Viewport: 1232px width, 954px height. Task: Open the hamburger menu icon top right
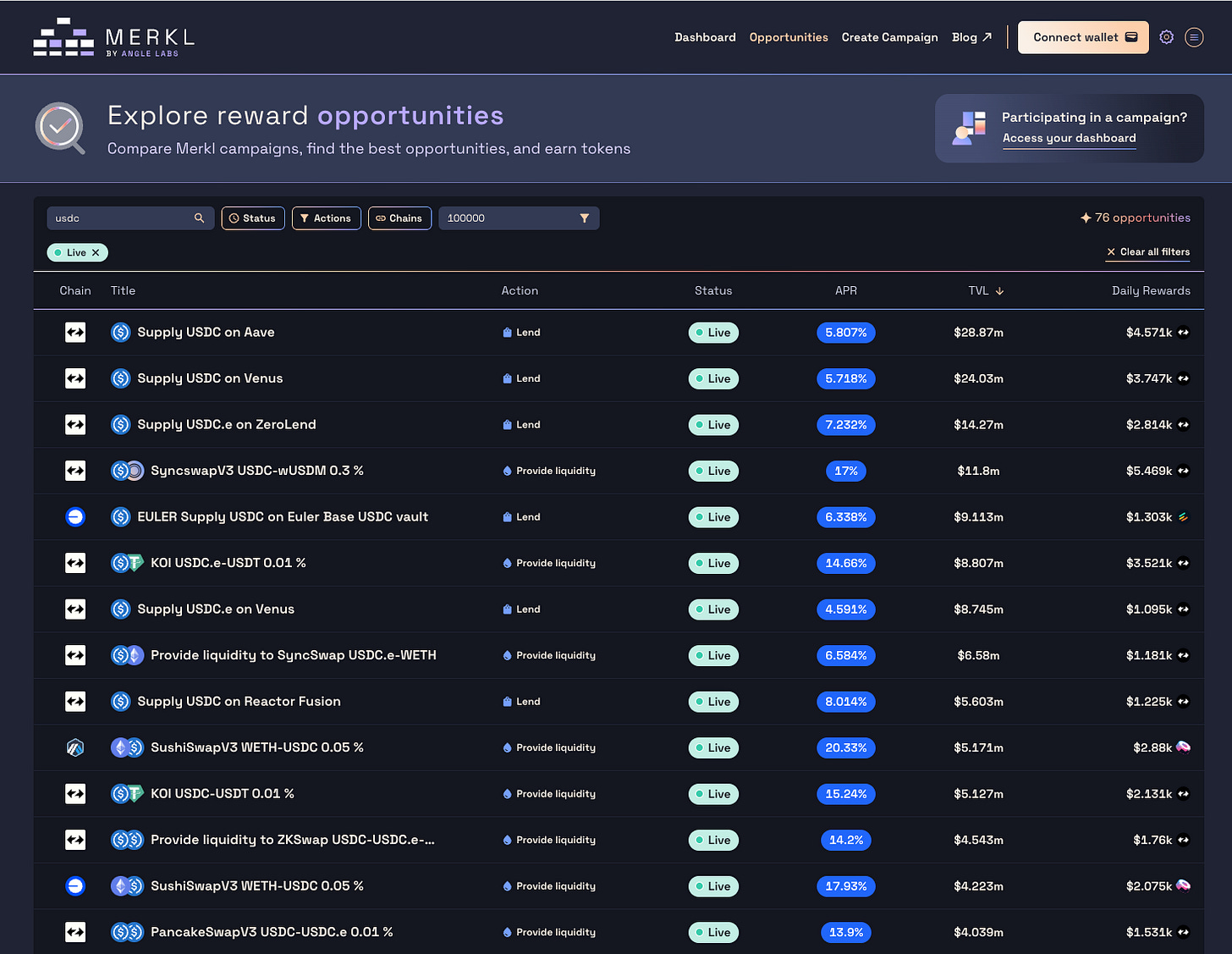tap(1194, 37)
